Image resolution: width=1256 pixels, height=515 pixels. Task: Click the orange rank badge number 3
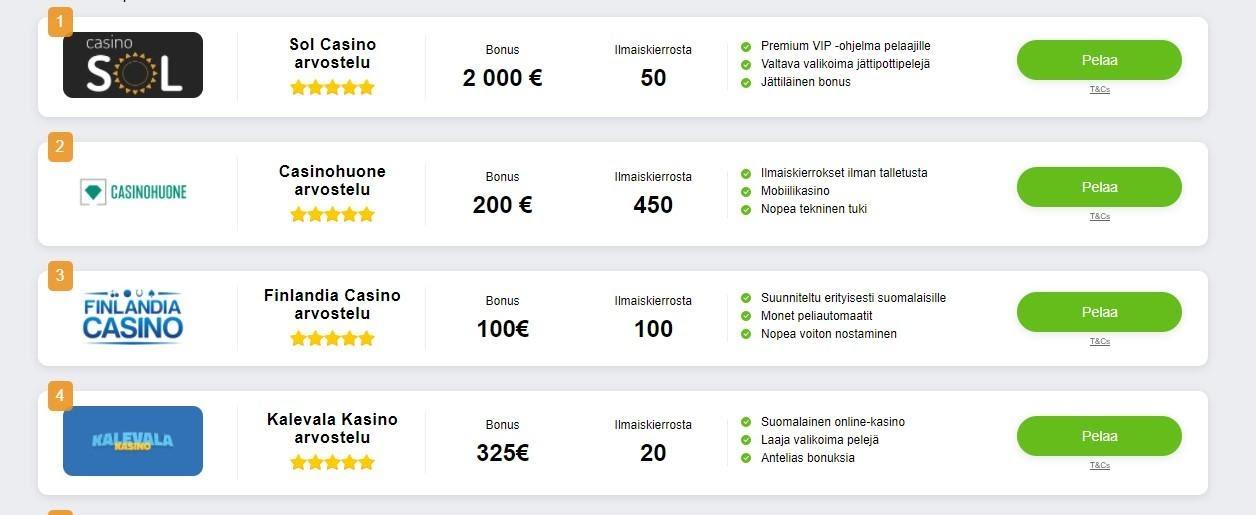60,273
